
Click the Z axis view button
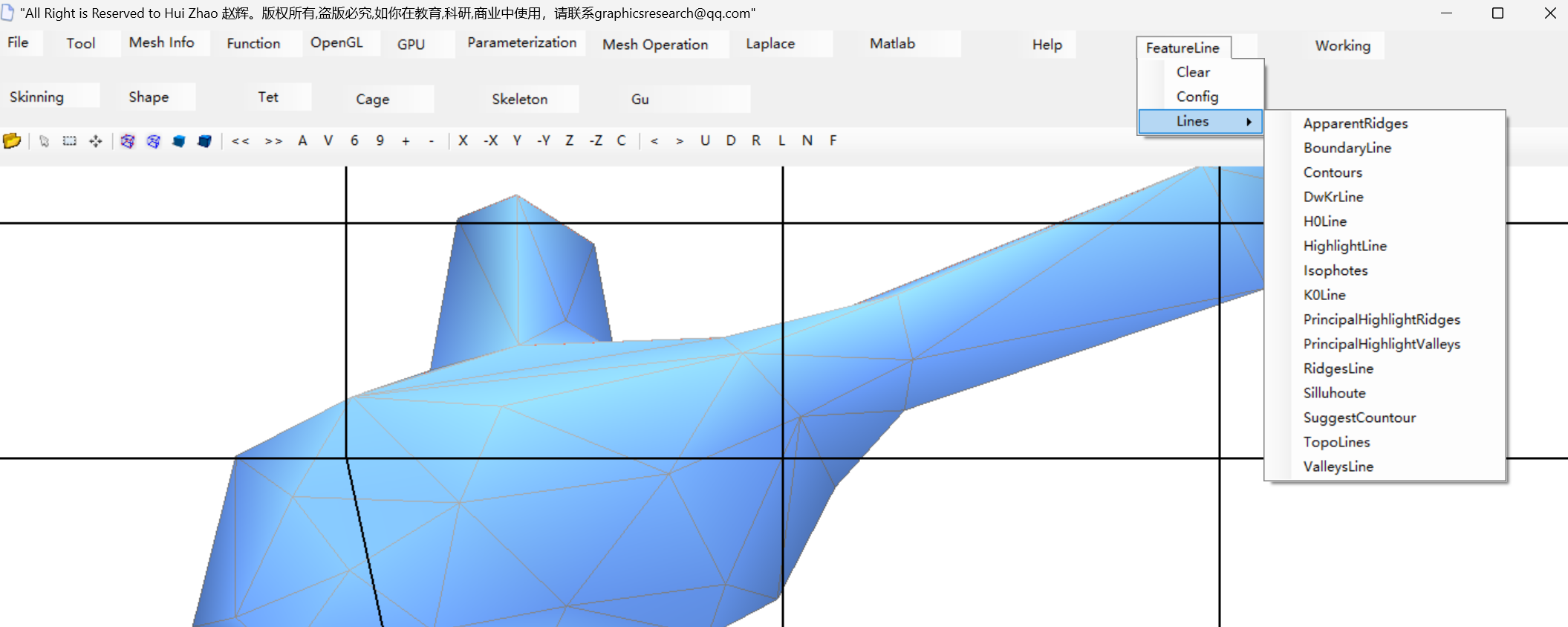click(570, 140)
